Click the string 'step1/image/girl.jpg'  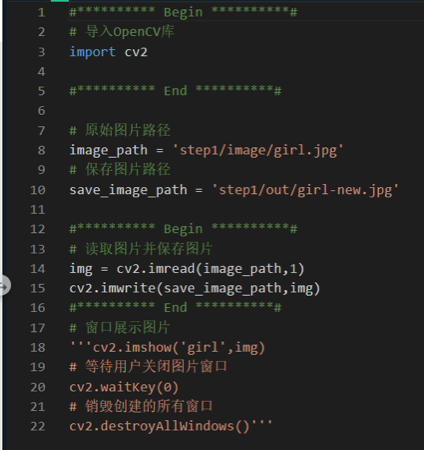point(258,150)
